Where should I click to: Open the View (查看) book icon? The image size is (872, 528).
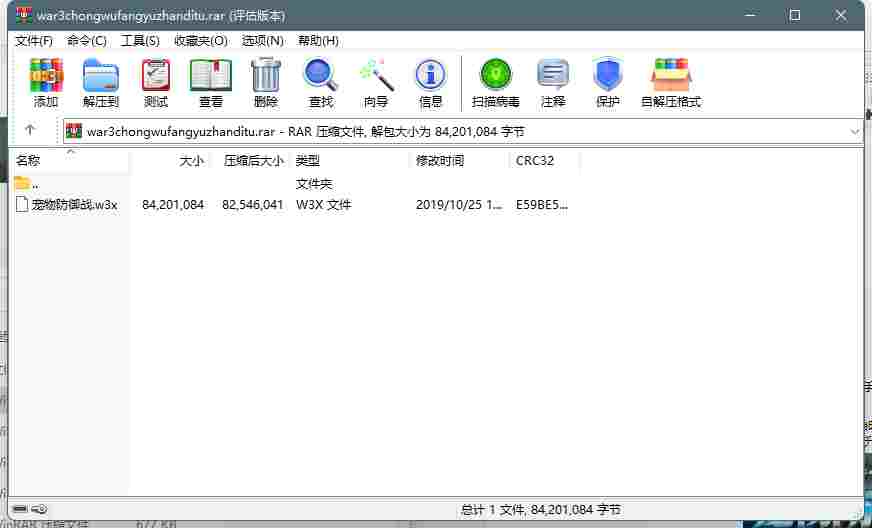(211, 76)
